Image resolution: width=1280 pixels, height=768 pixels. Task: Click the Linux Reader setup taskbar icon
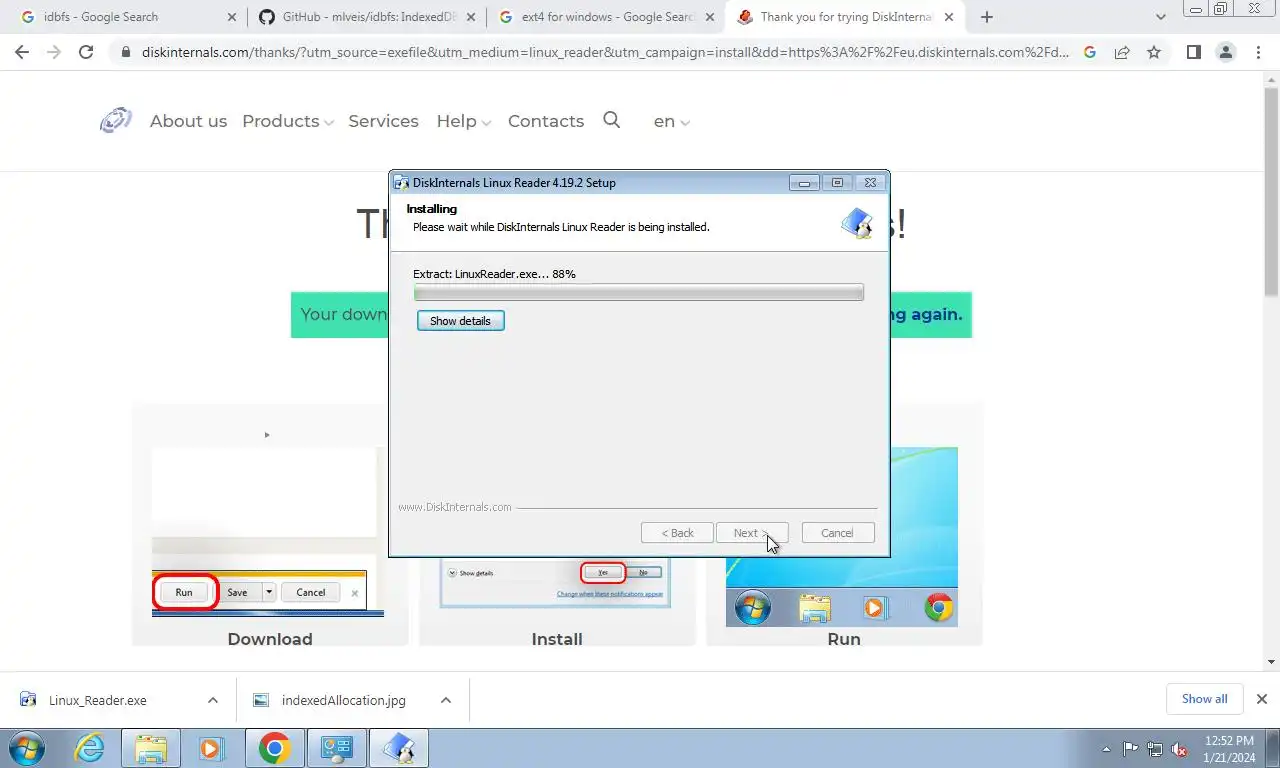399,748
